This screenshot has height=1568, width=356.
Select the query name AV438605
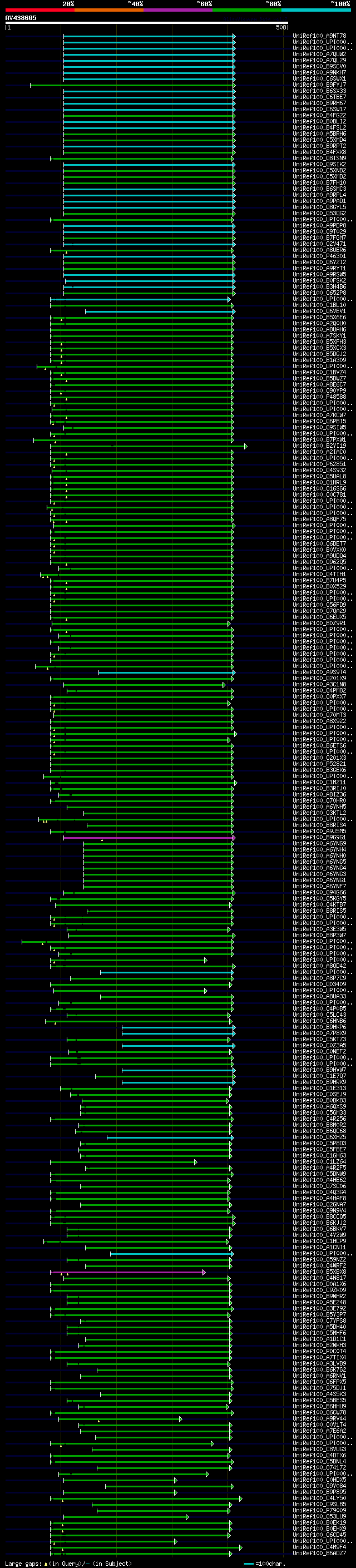tap(21, 18)
